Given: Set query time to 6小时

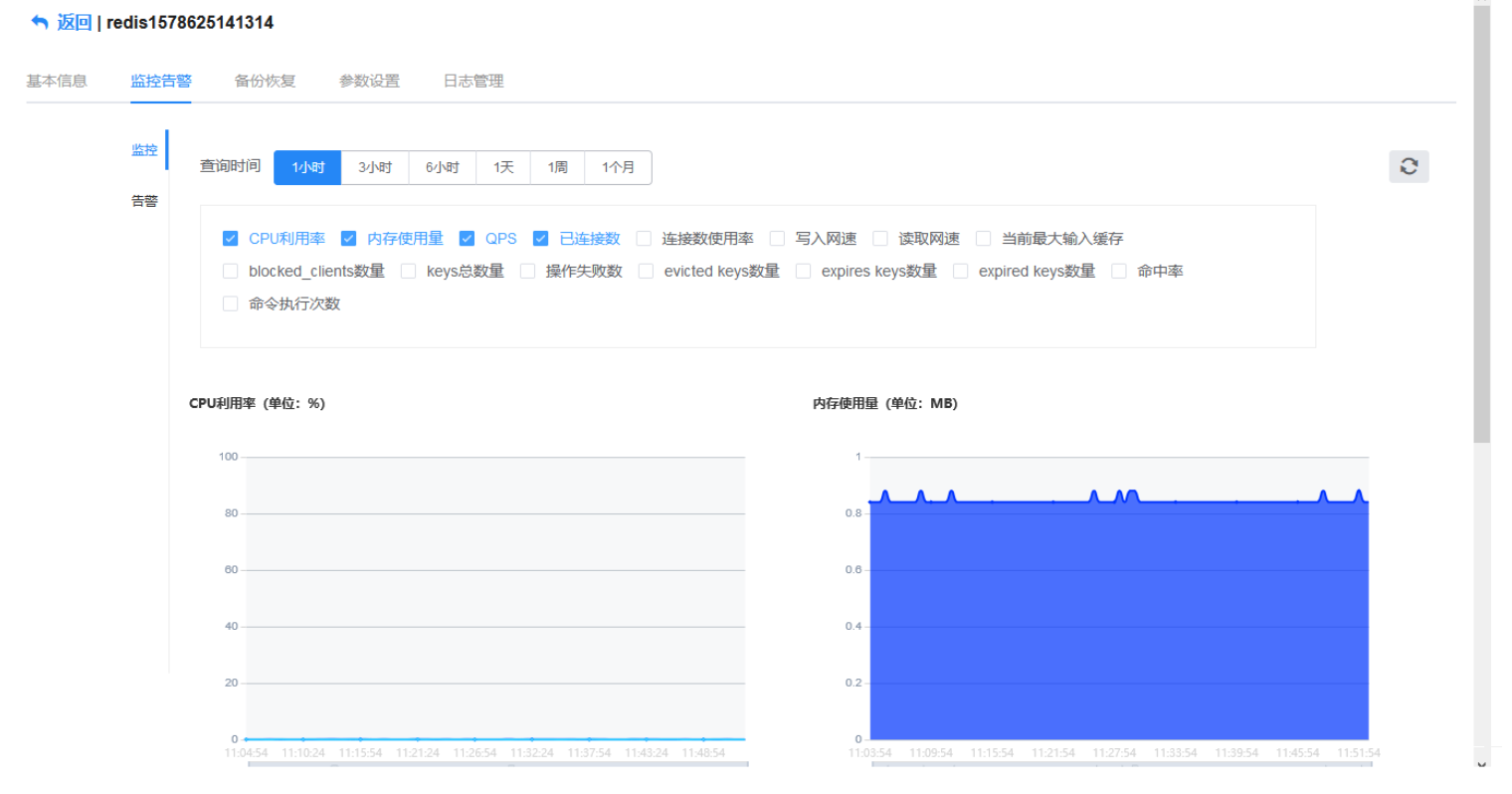Looking at the screenshot, I should [443, 167].
